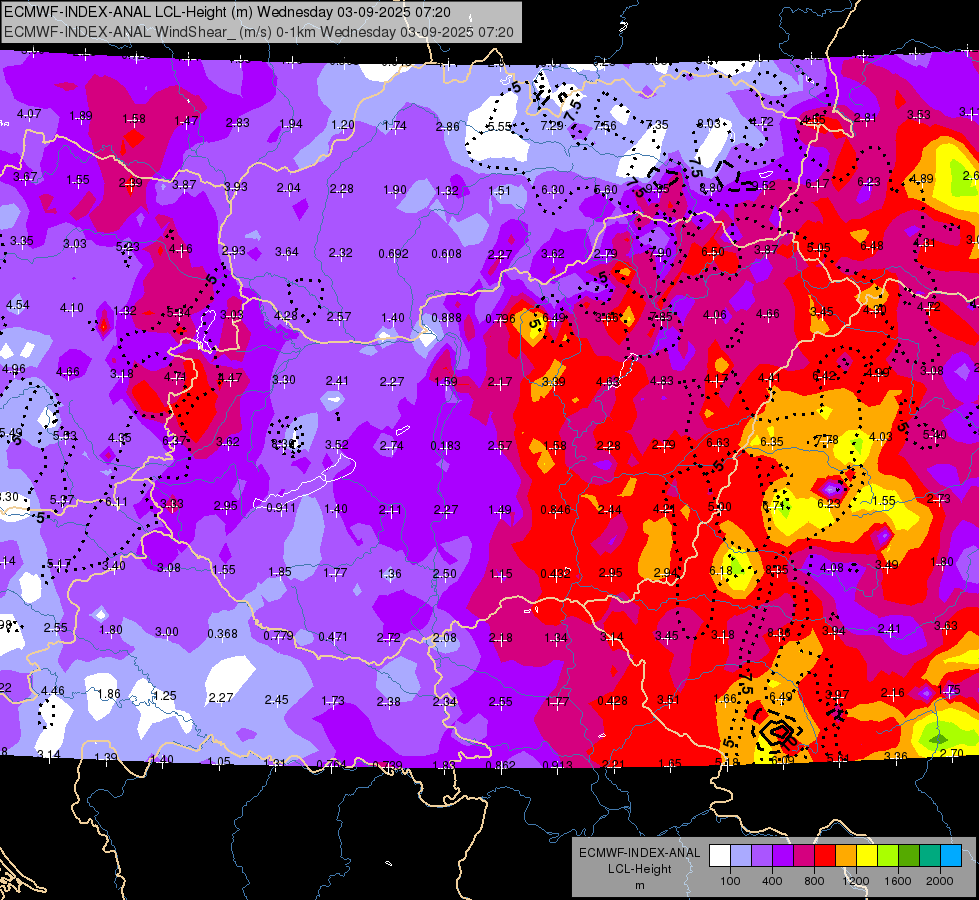The width and height of the screenshot is (979, 900).
Task: Click the wind shear value 0.428
Action: coord(612,701)
